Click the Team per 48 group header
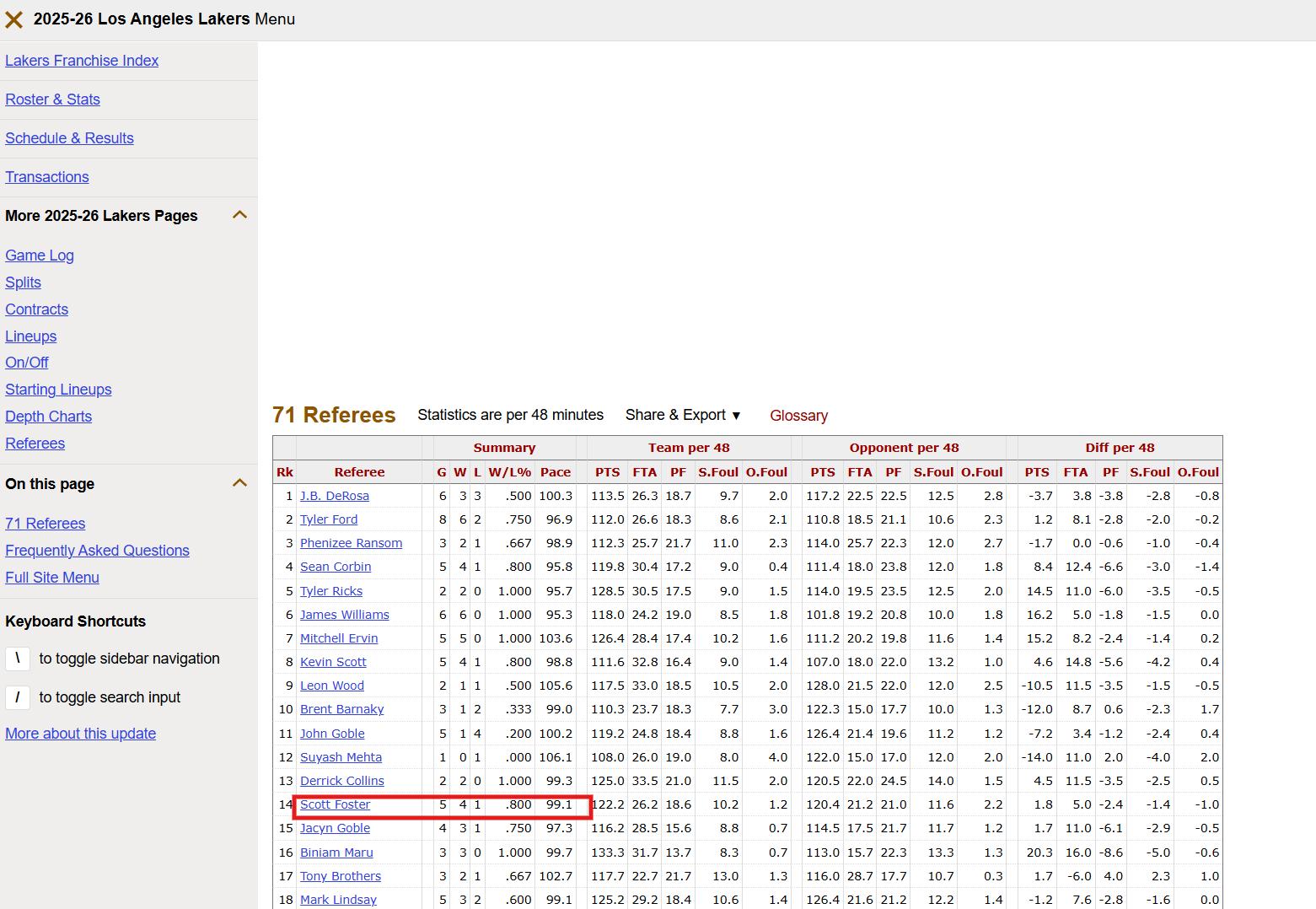 [x=689, y=448]
